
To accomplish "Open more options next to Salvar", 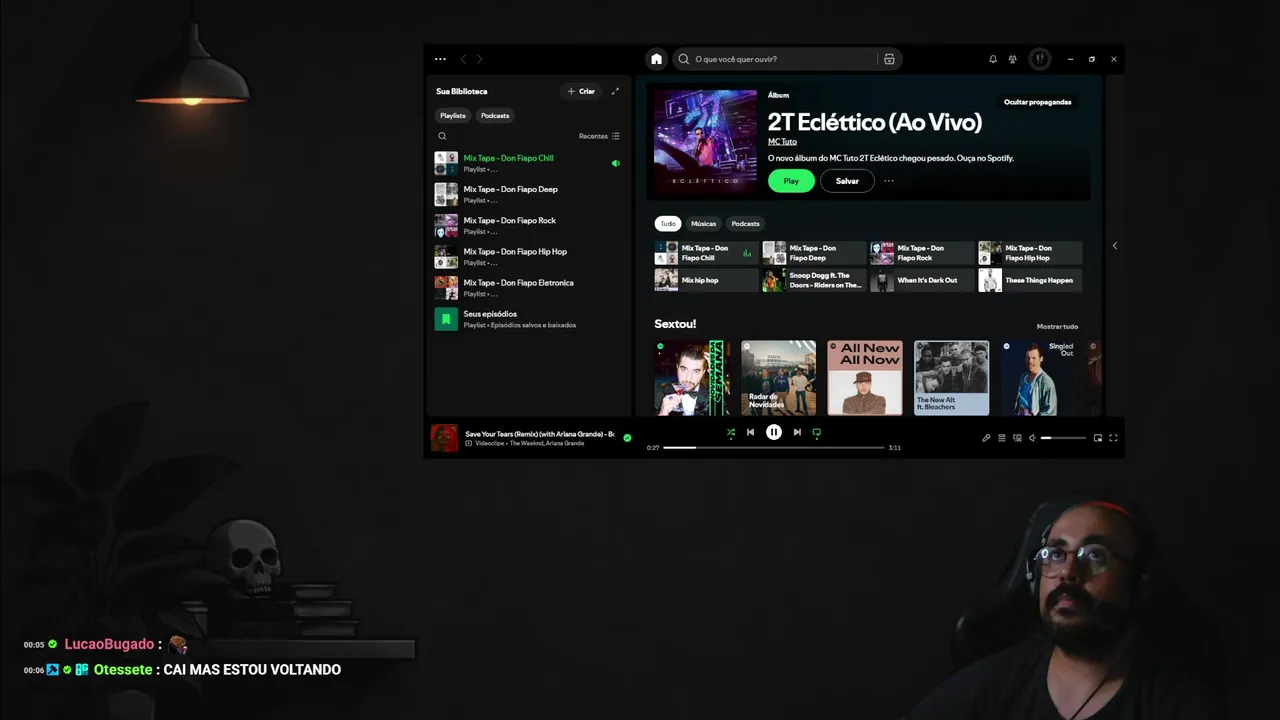I will pyautogui.click(x=889, y=181).
